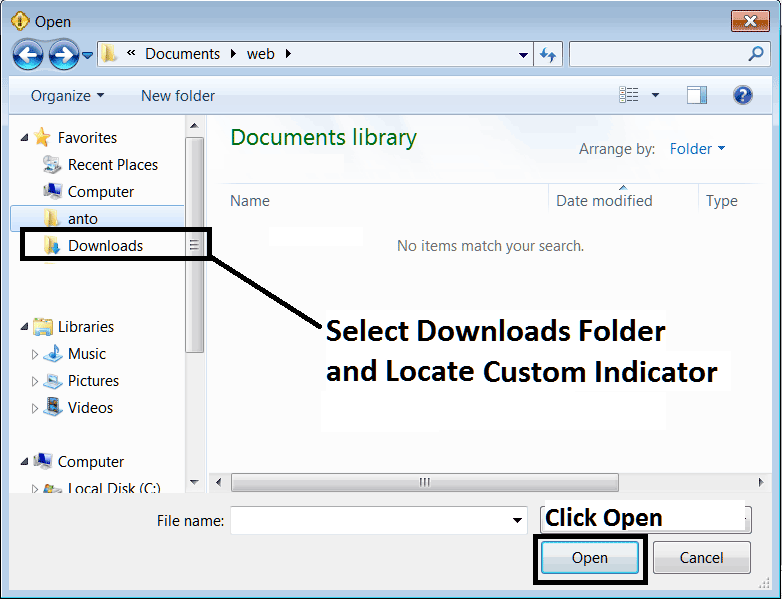Click the refresh button beside address bar

[547, 55]
